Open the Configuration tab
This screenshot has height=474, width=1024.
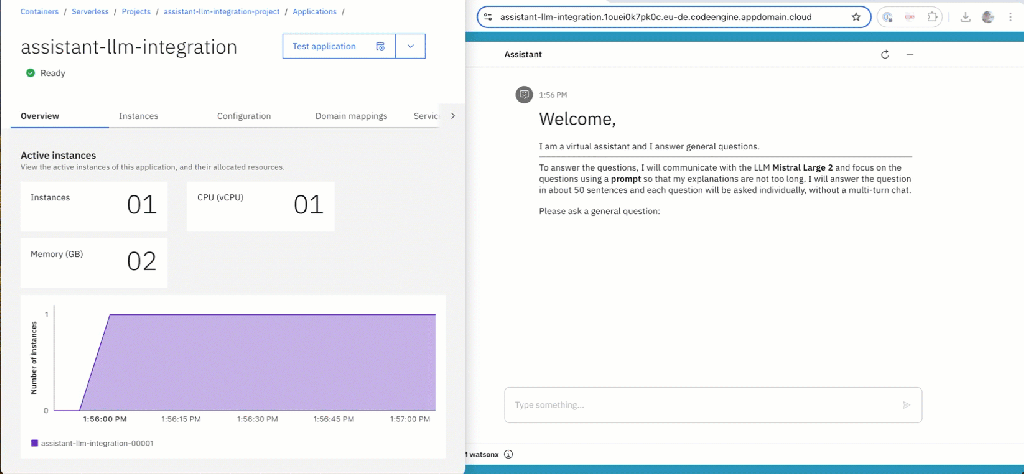pyautogui.click(x=244, y=116)
